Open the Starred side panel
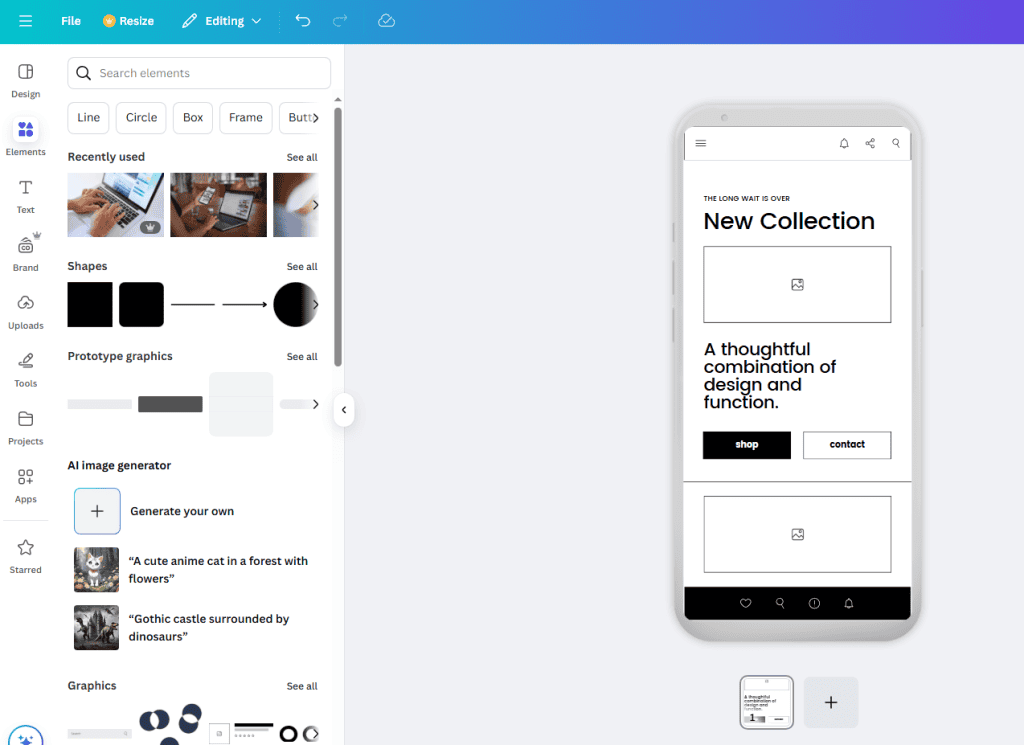 pos(25,556)
